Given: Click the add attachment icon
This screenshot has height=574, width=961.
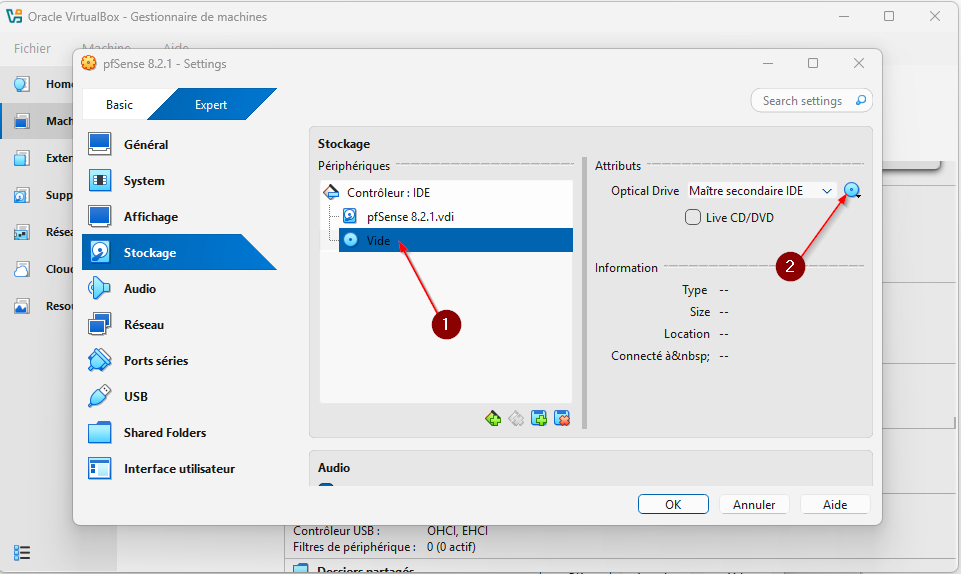Looking at the screenshot, I should 539,419.
